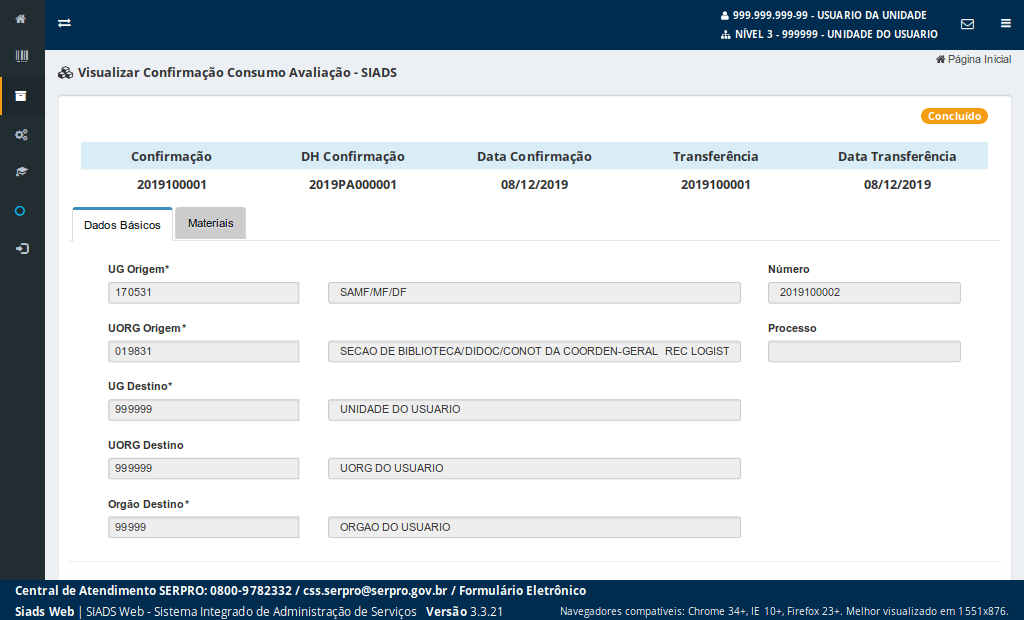The height and width of the screenshot is (620, 1024).
Task: Click the user profile icon in header
Action: [725, 16]
